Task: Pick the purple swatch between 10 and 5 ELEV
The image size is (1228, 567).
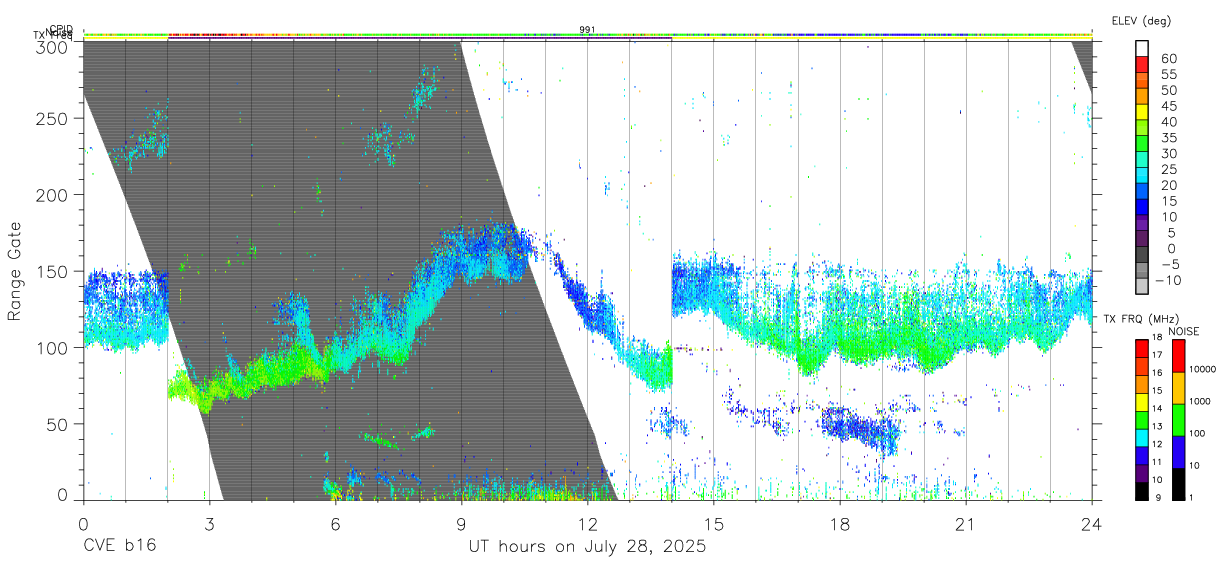Action: pos(1142,224)
